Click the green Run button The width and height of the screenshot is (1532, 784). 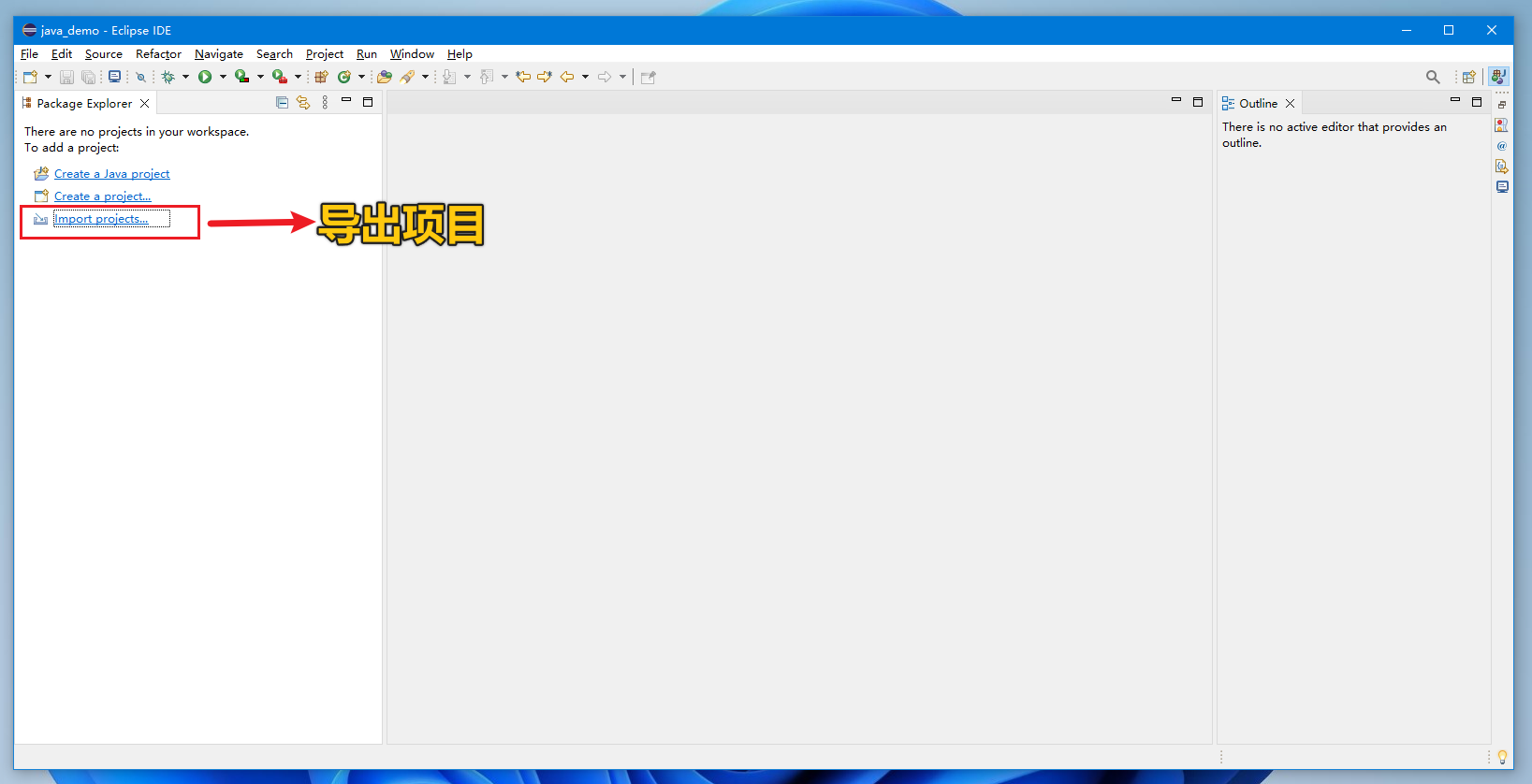(205, 77)
